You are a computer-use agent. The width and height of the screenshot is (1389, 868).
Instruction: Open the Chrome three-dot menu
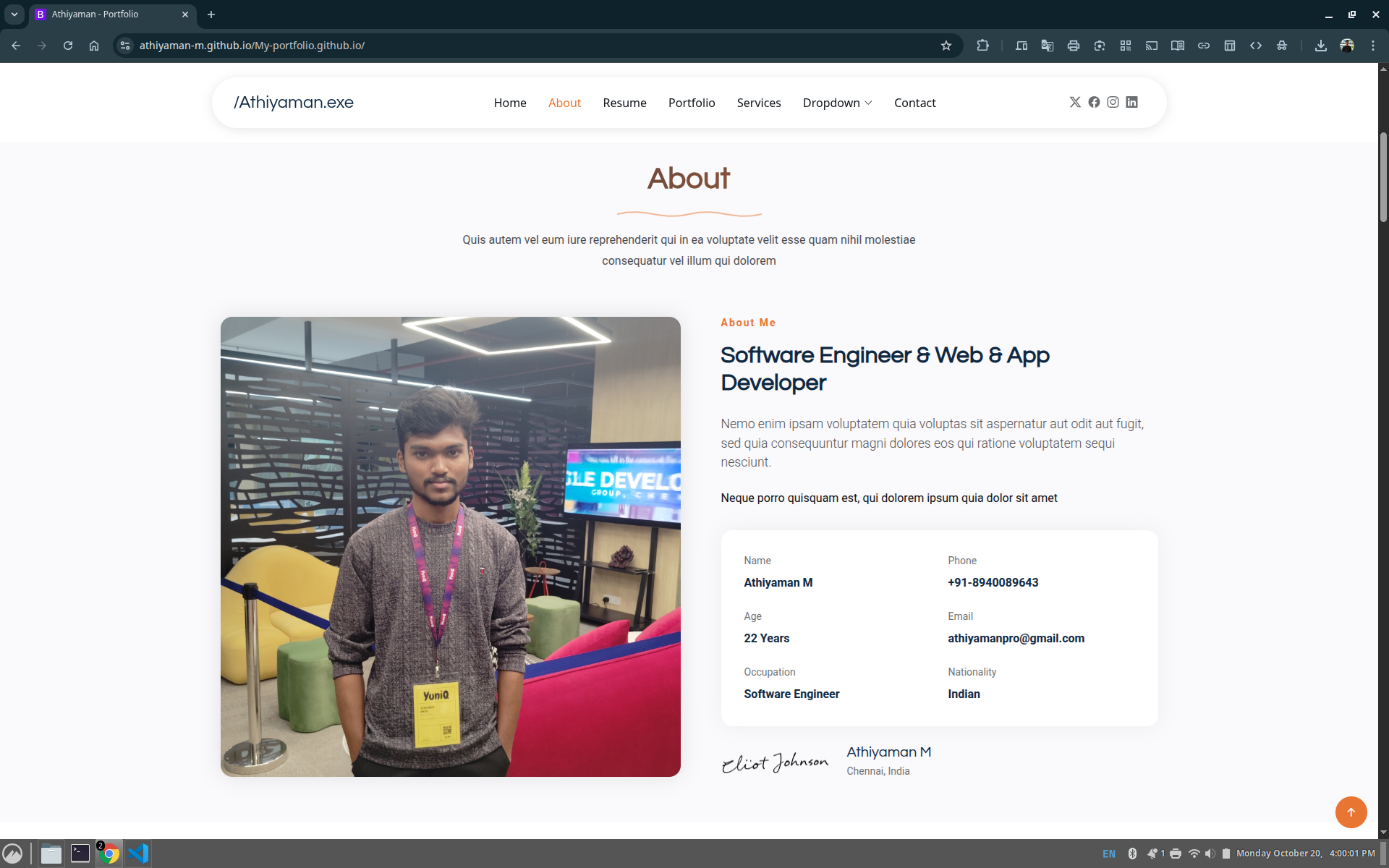click(x=1373, y=46)
